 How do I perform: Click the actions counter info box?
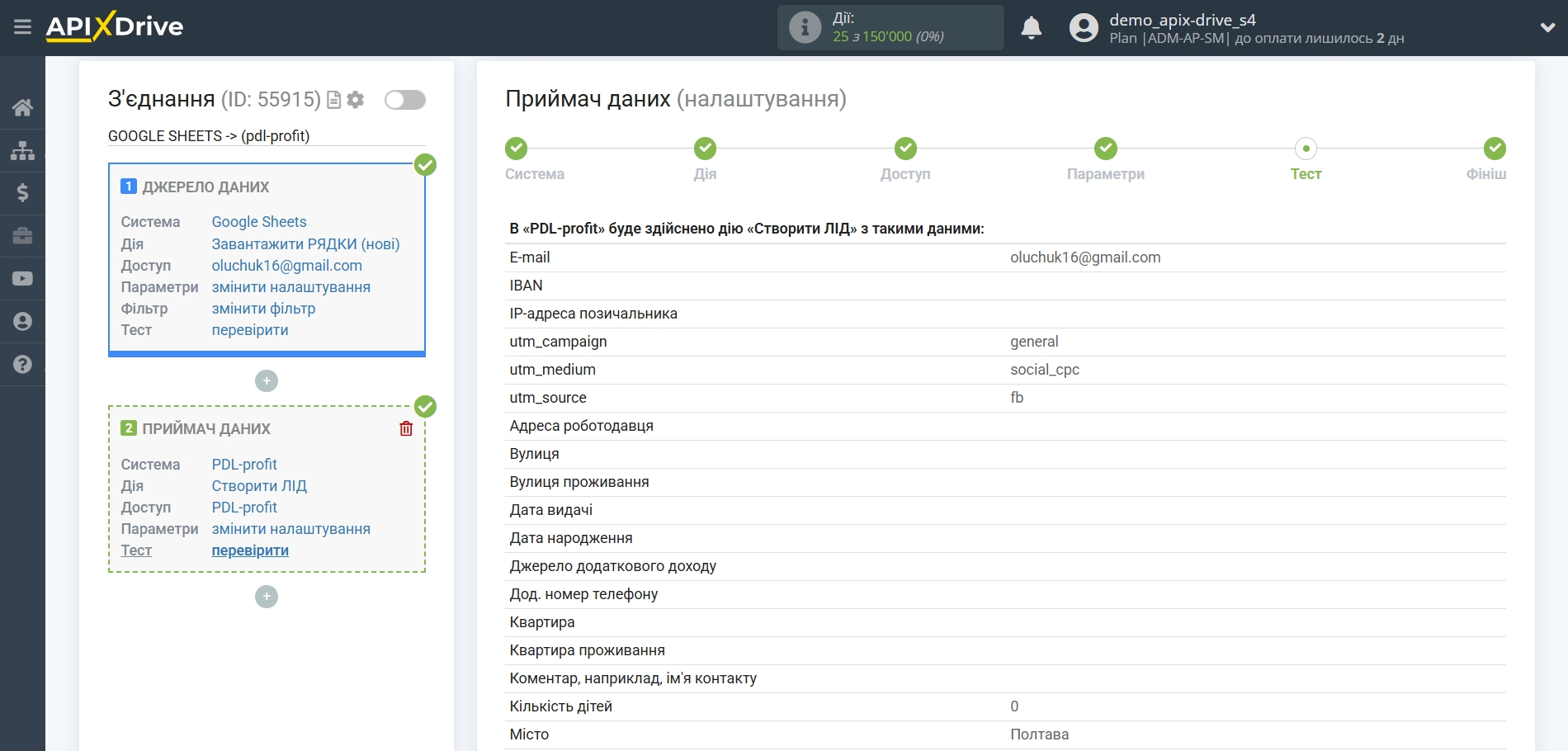pos(890,27)
